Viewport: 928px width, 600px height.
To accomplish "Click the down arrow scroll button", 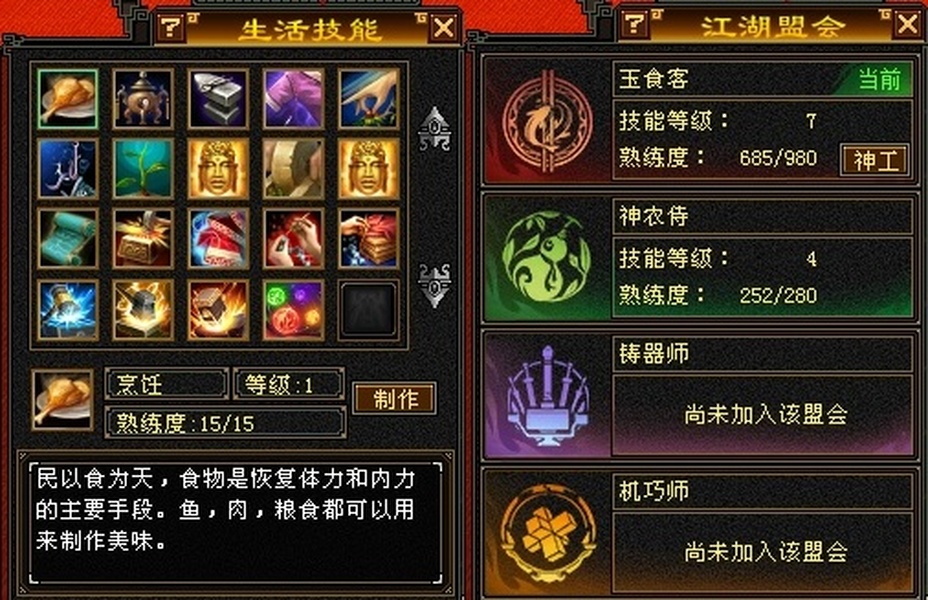I will [435, 285].
